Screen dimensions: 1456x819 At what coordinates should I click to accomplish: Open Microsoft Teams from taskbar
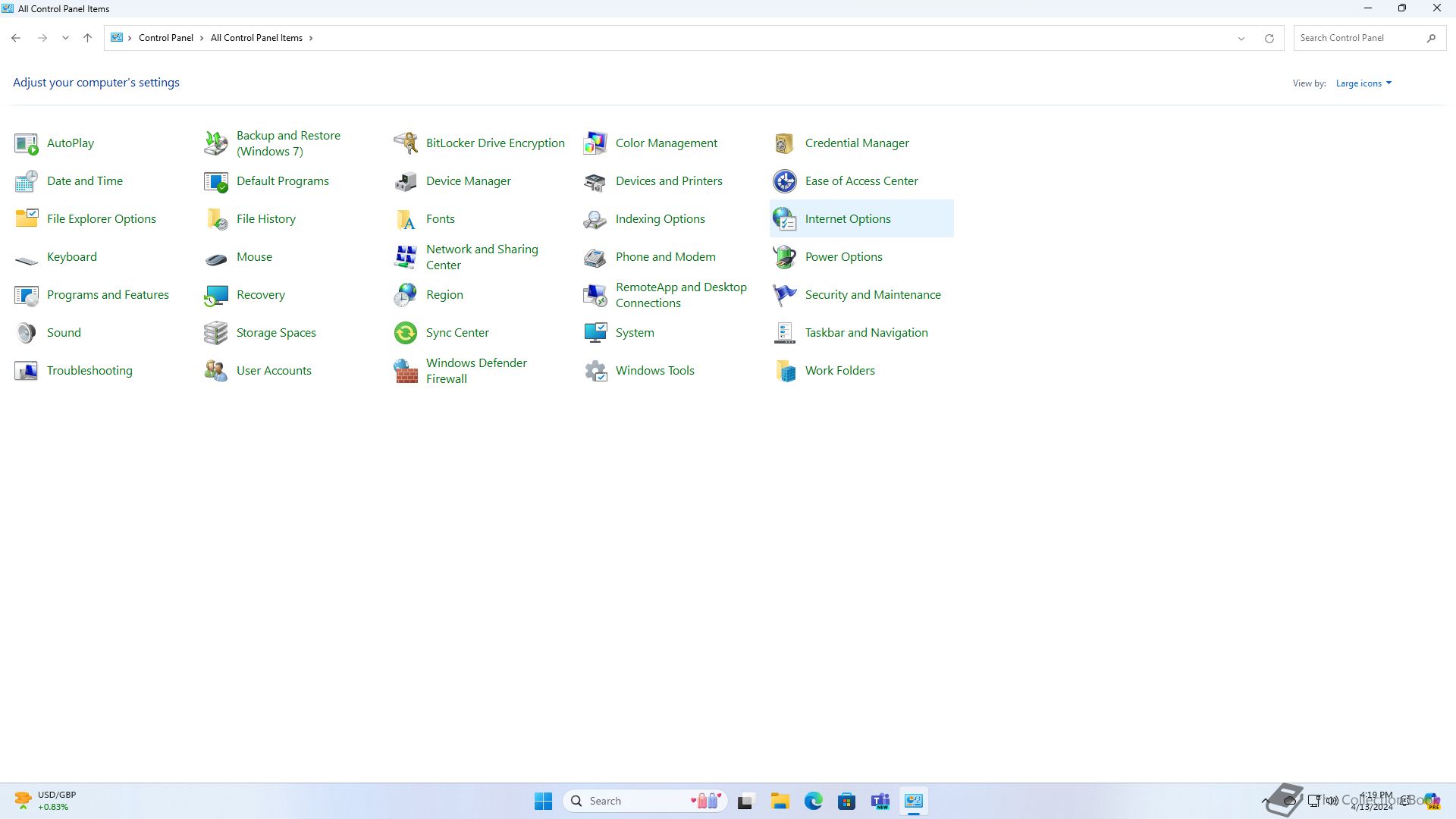(x=880, y=801)
